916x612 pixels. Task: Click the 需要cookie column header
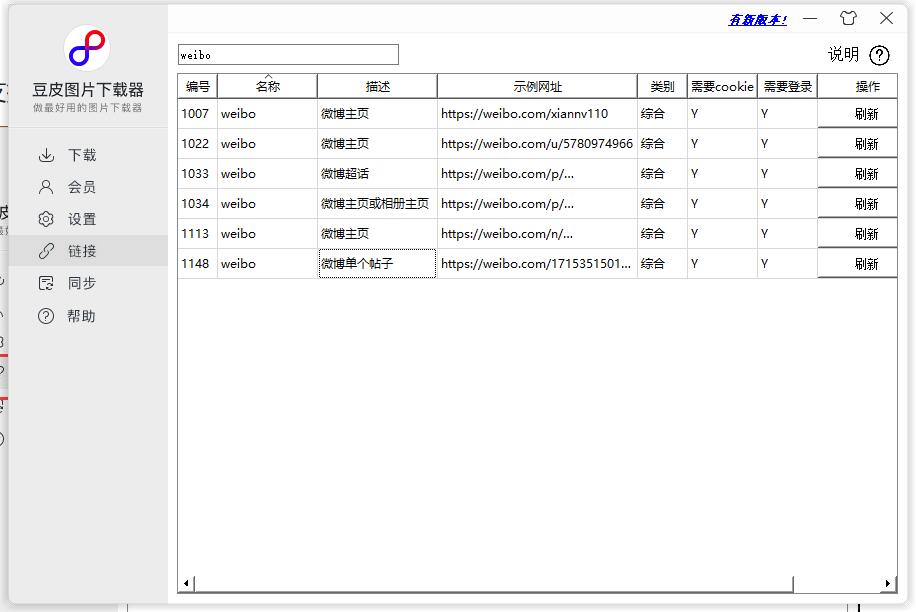pyautogui.click(x=722, y=86)
